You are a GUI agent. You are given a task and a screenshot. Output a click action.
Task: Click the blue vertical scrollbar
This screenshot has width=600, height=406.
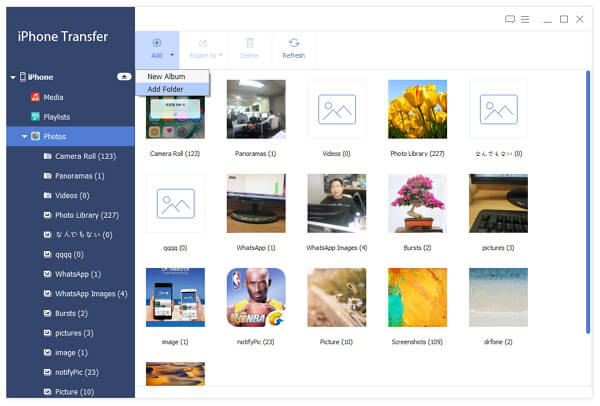point(588,202)
